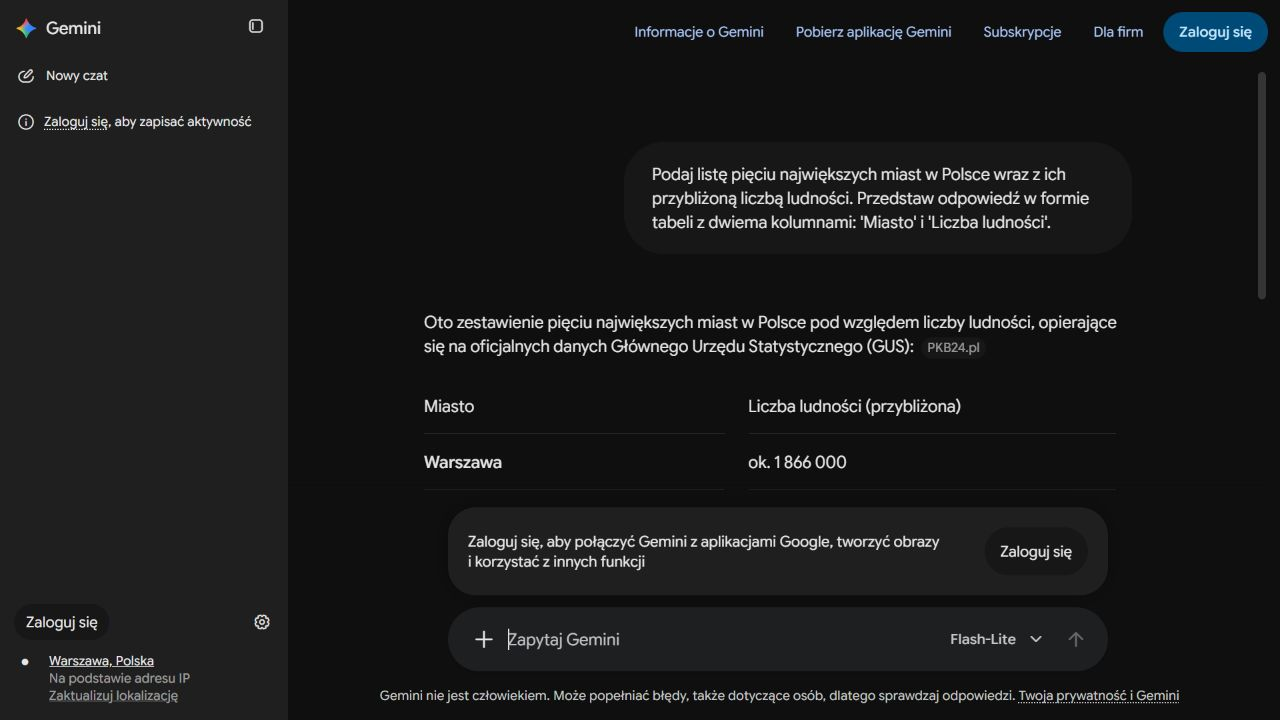The height and width of the screenshot is (720, 1280).
Task: Click the Warszawa table cell
Action: point(463,462)
